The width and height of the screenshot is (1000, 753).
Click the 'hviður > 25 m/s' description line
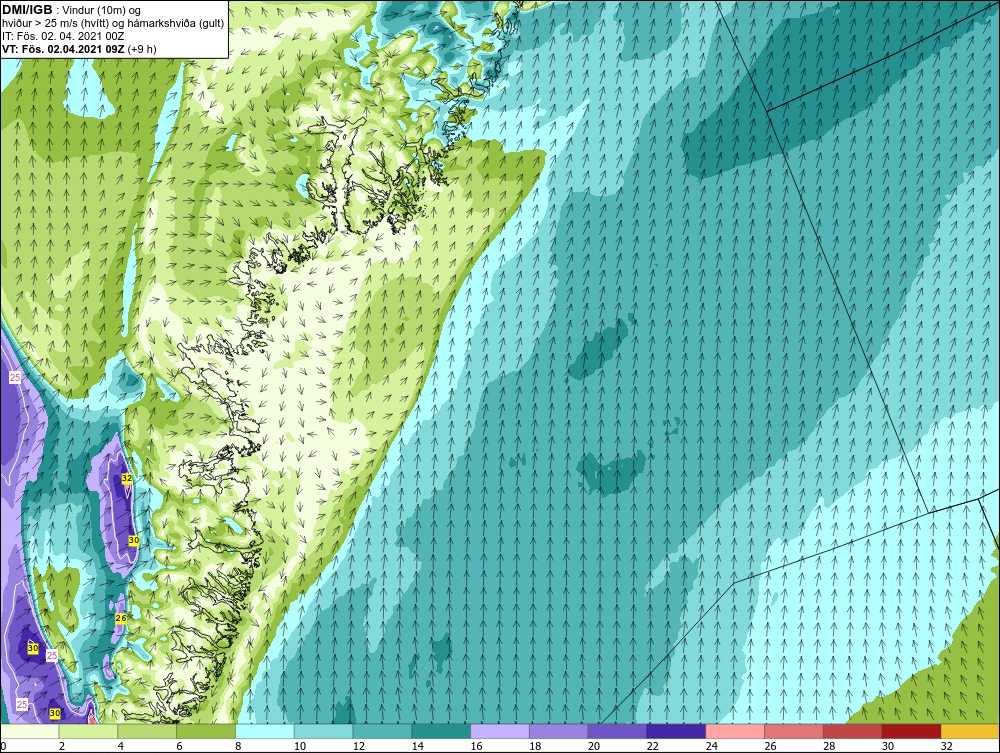pyautogui.click(x=113, y=23)
